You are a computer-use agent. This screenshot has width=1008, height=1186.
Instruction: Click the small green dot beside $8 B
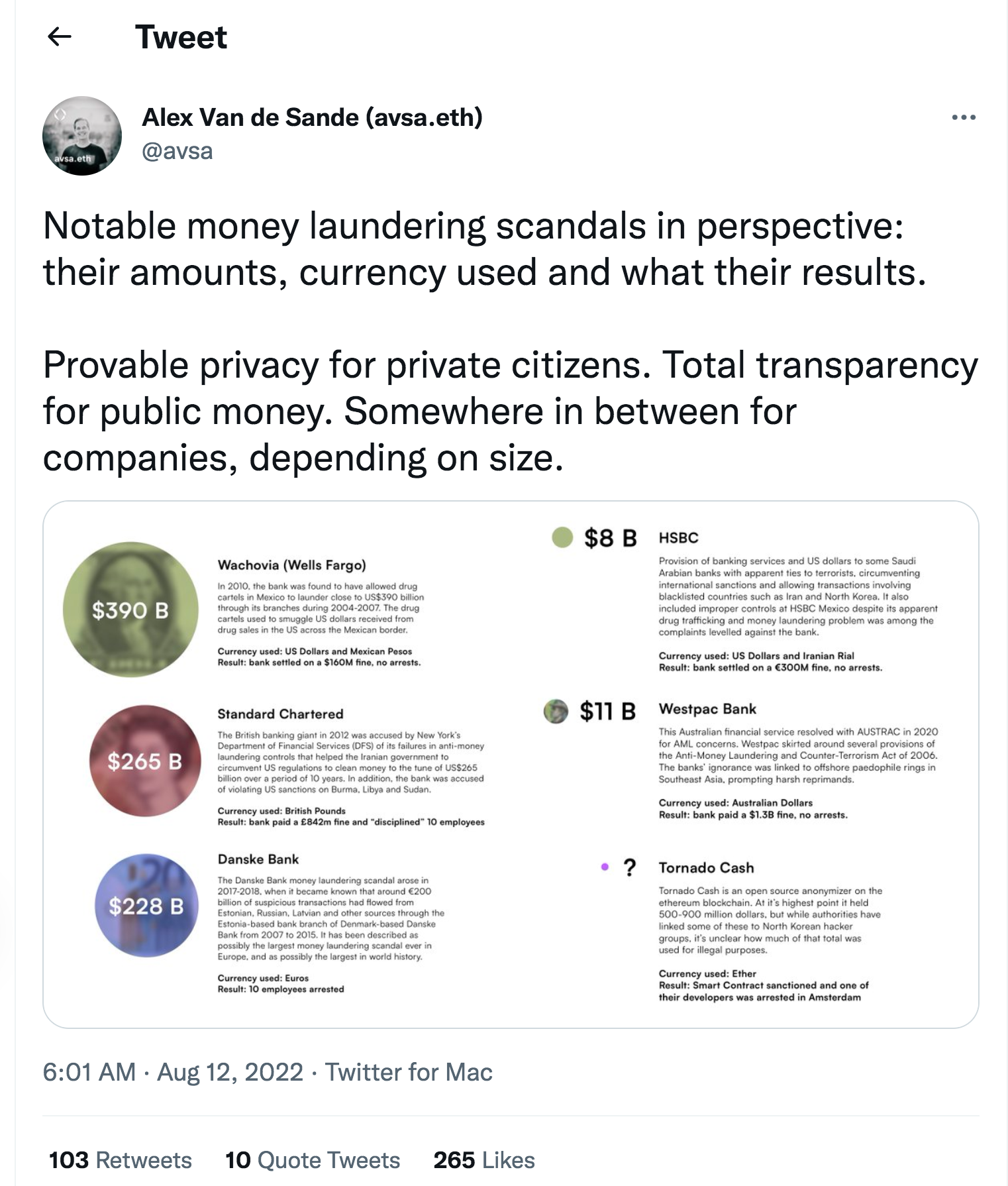pyautogui.click(x=562, y=537)
